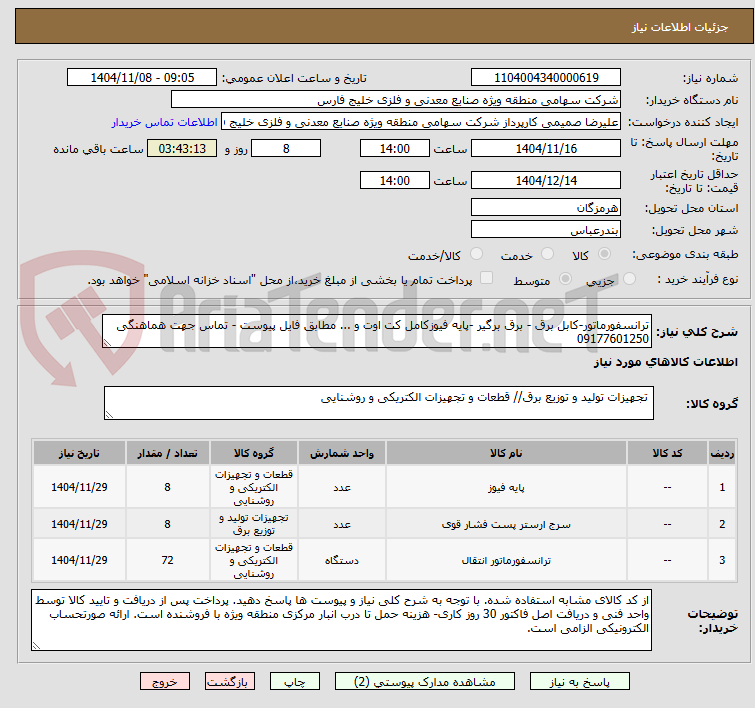The width and height of the screenshot is (755, 708).
Task: Click the announcement date field 1404/11/08 - 09:05
Action: point(142,78)
